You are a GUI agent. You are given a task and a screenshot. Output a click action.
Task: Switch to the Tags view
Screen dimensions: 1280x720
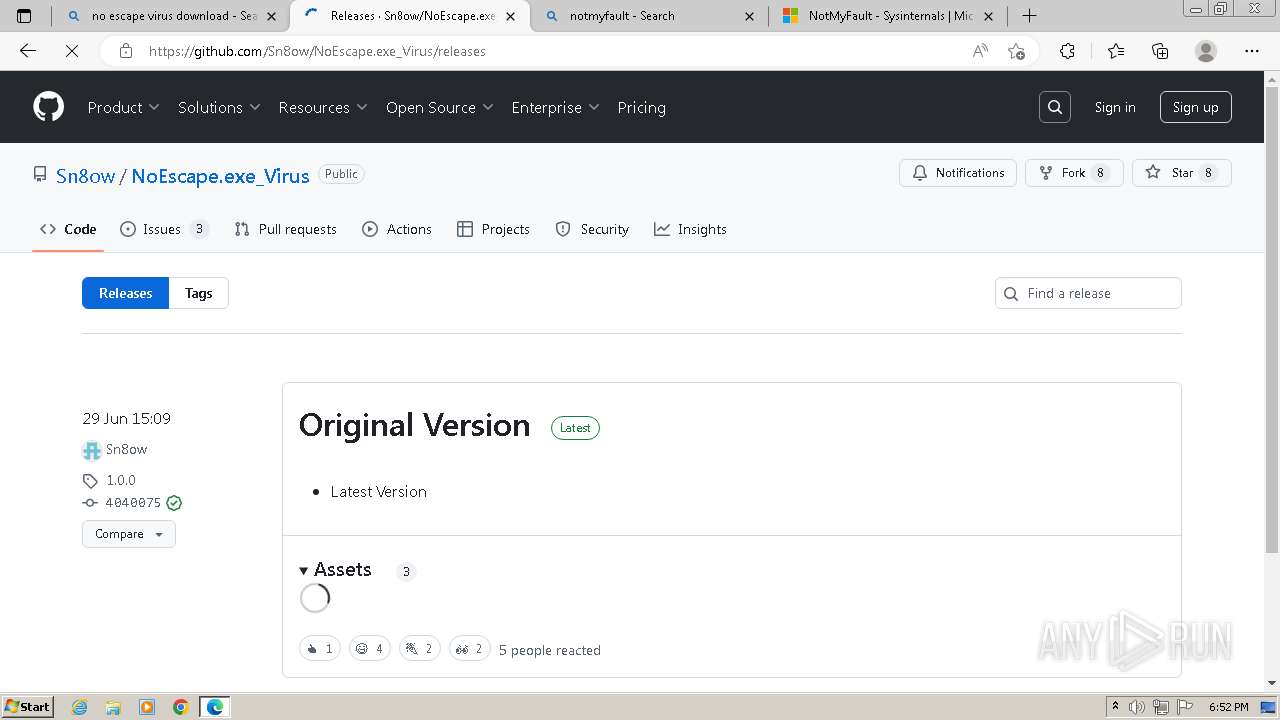click(x=198, y=293)
